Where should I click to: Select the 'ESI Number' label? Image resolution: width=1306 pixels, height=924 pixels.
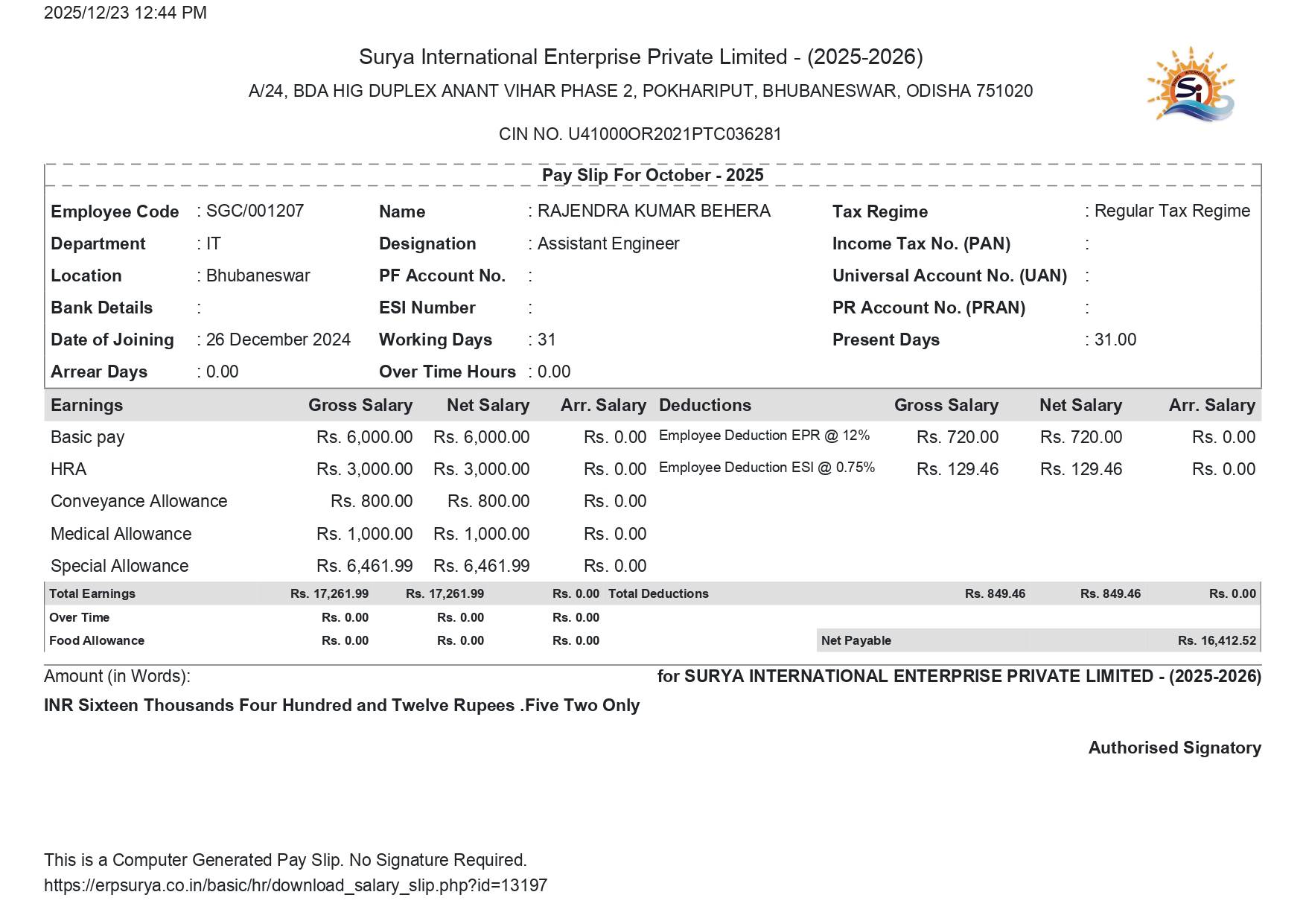pos(427,308)
